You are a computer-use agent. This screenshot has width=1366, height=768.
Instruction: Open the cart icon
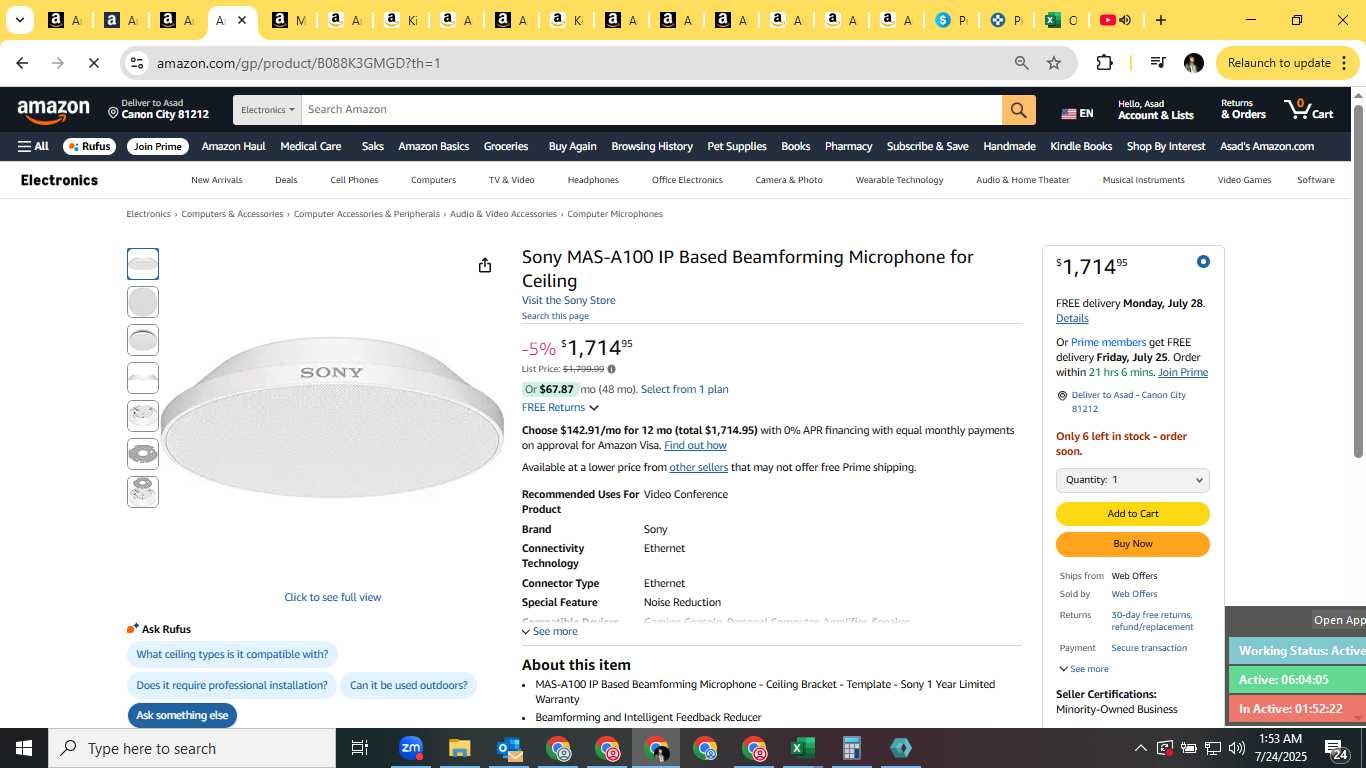1309,109
